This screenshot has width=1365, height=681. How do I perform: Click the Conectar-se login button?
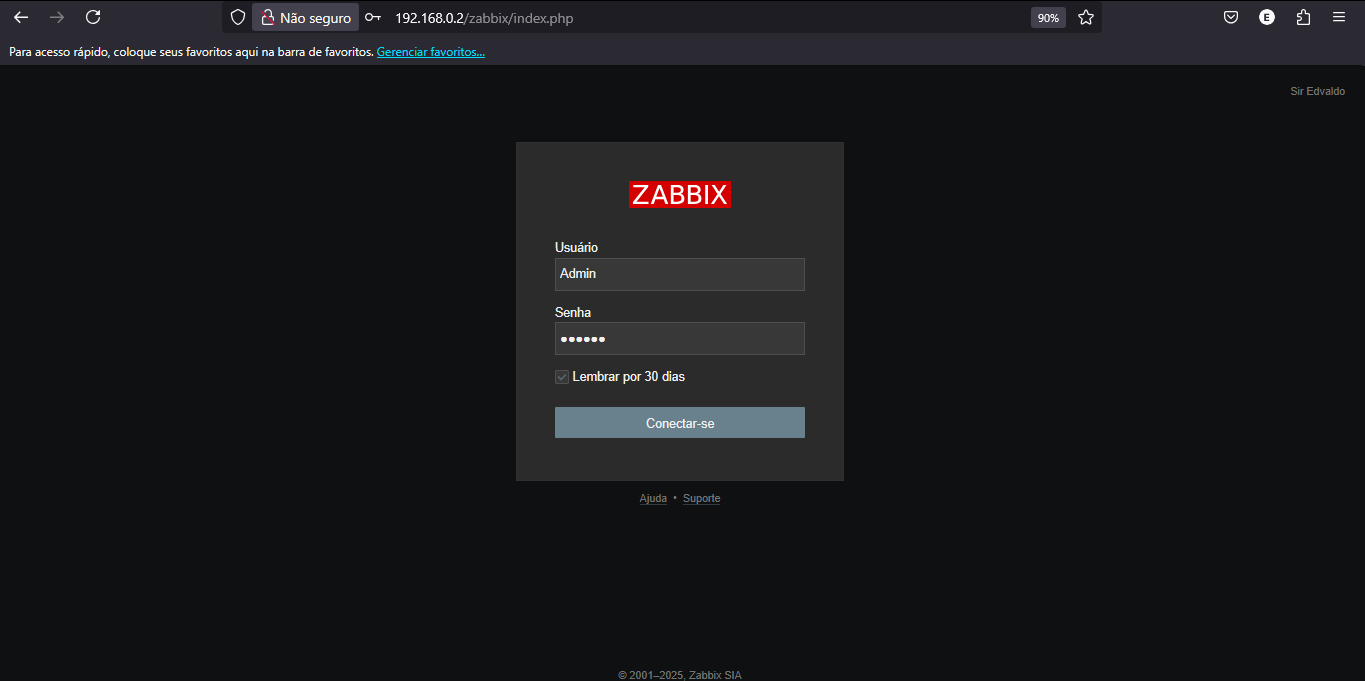point(679,422)
